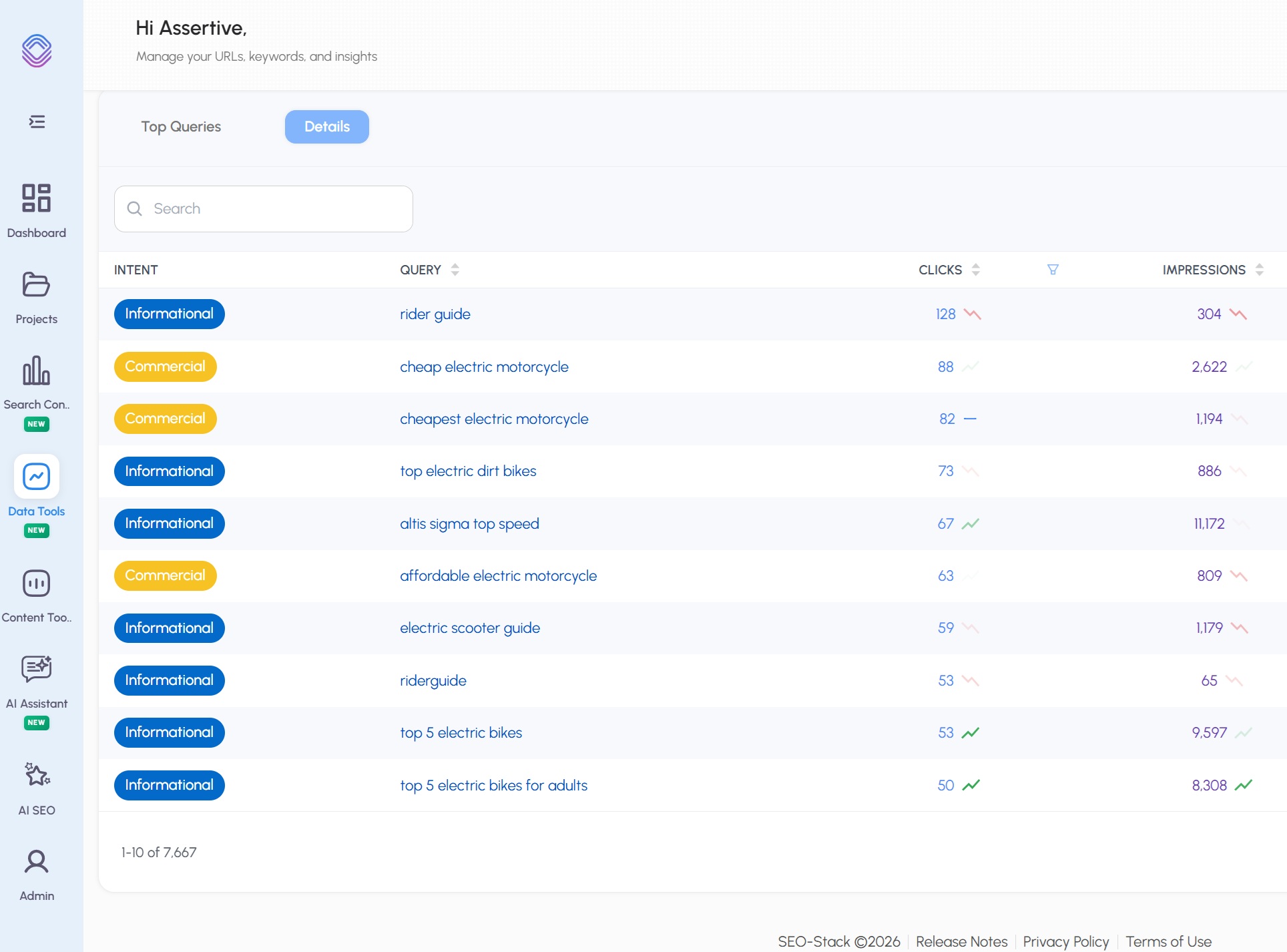Open the 'top electric dirt bikes' query

[x=468, y=471]
